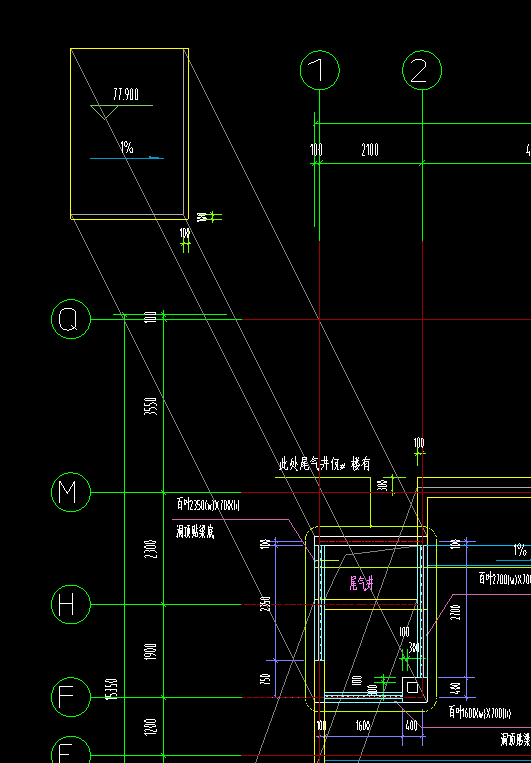Select the 1900 vertical dimension text
531x763 pixels.
151,651
